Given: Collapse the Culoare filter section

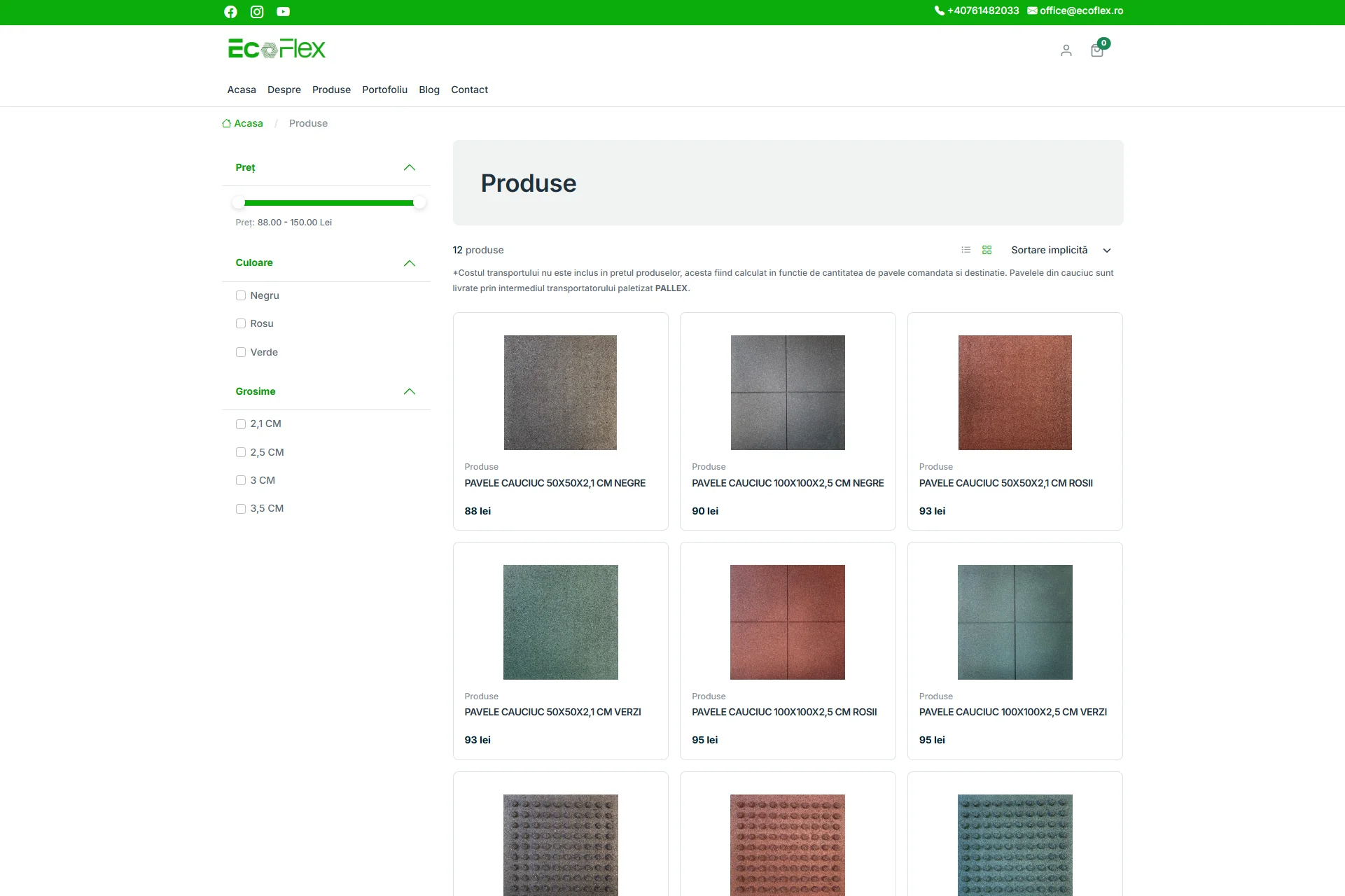Looking at the screenshot, I should pos(410,263).
